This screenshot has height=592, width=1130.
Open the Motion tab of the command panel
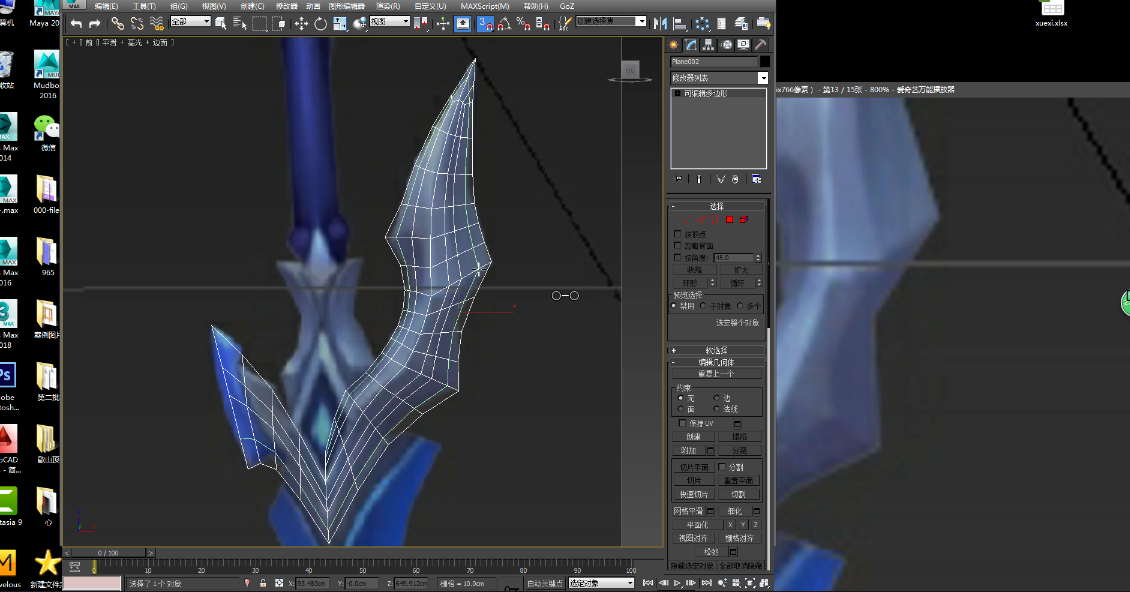[726, 45]
